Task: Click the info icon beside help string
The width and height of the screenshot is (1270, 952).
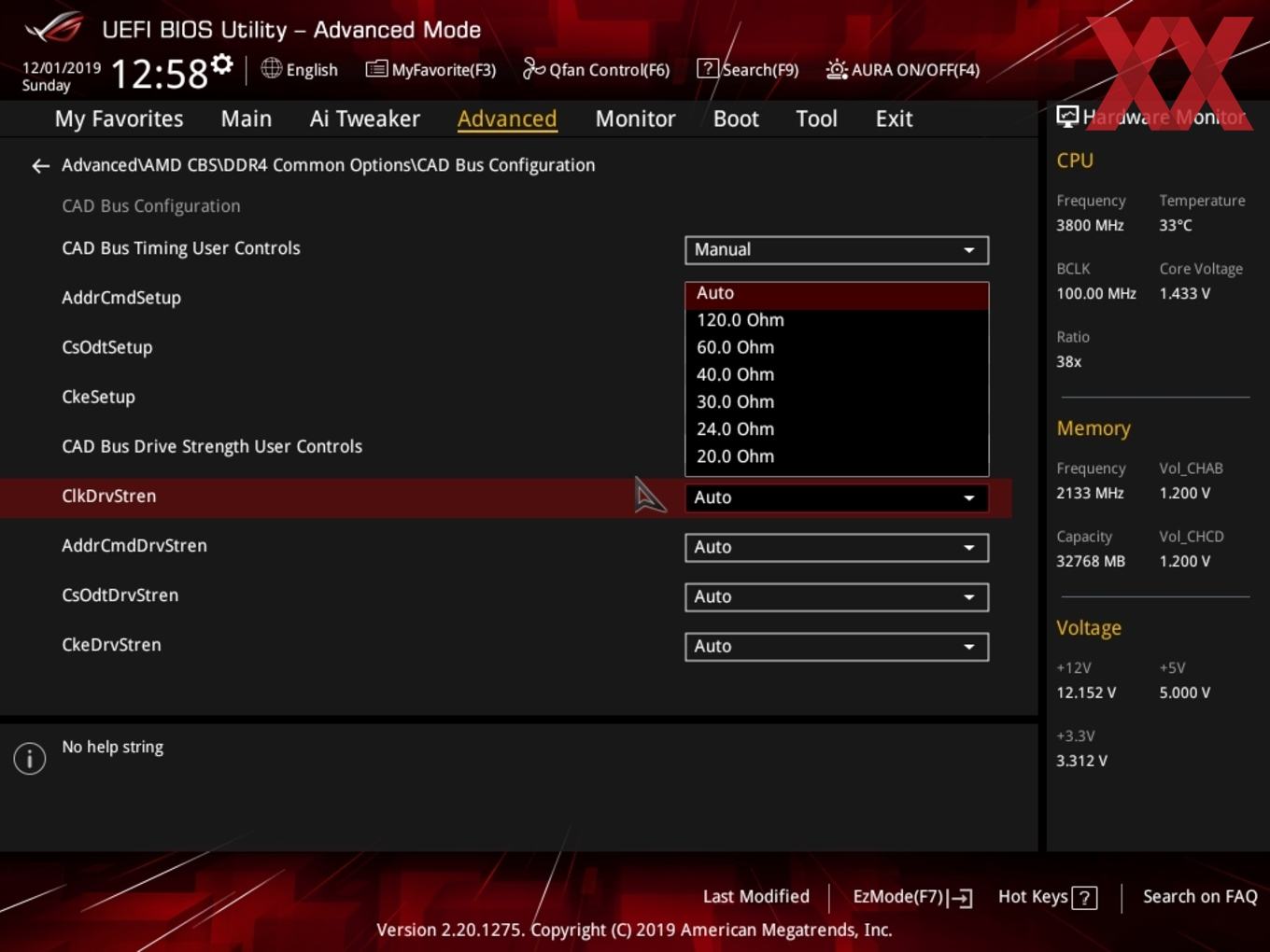Action: tap(30, 758)
